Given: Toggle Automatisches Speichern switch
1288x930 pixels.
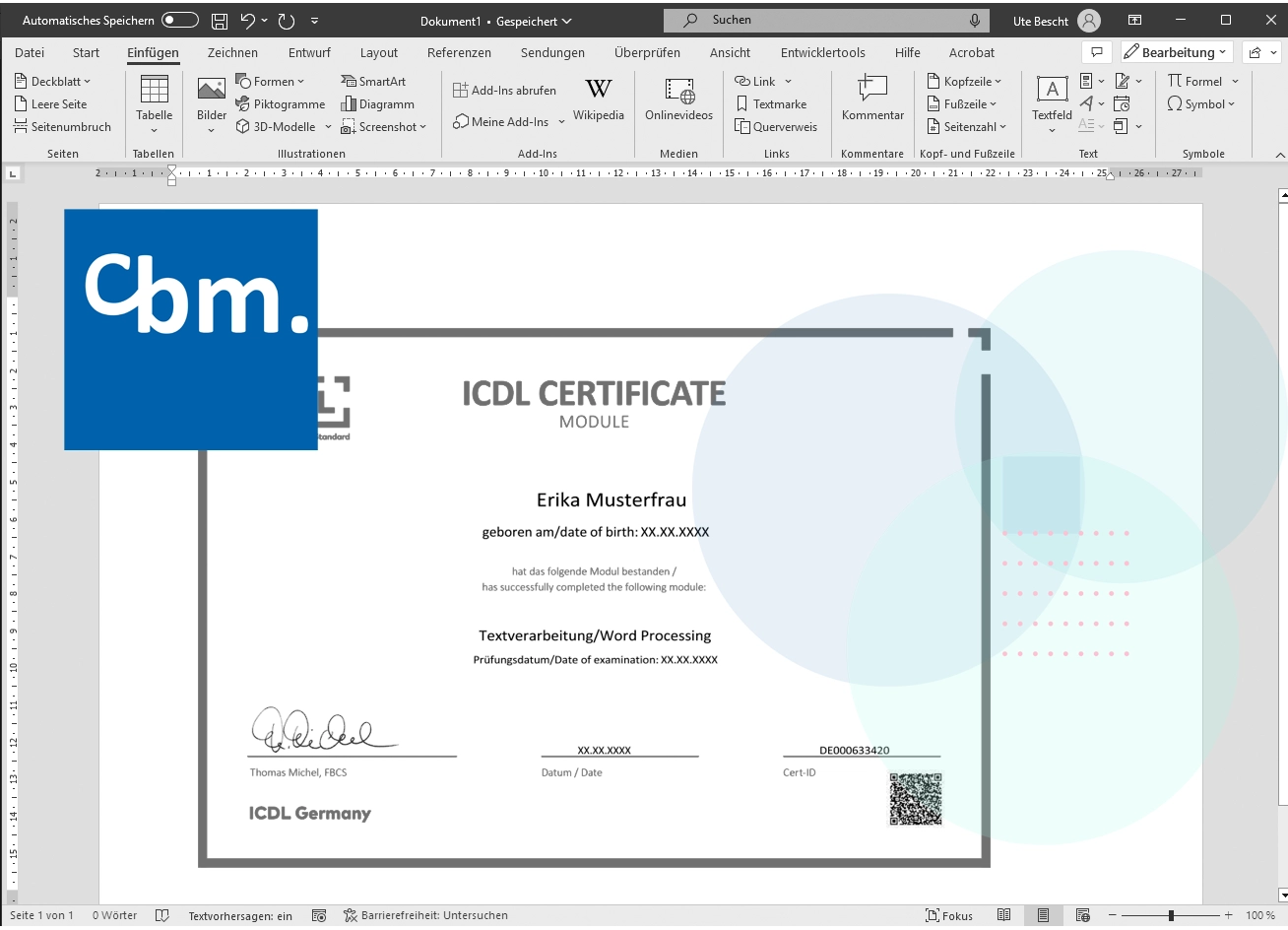Looking at the screenshot, I should [180, 20].
